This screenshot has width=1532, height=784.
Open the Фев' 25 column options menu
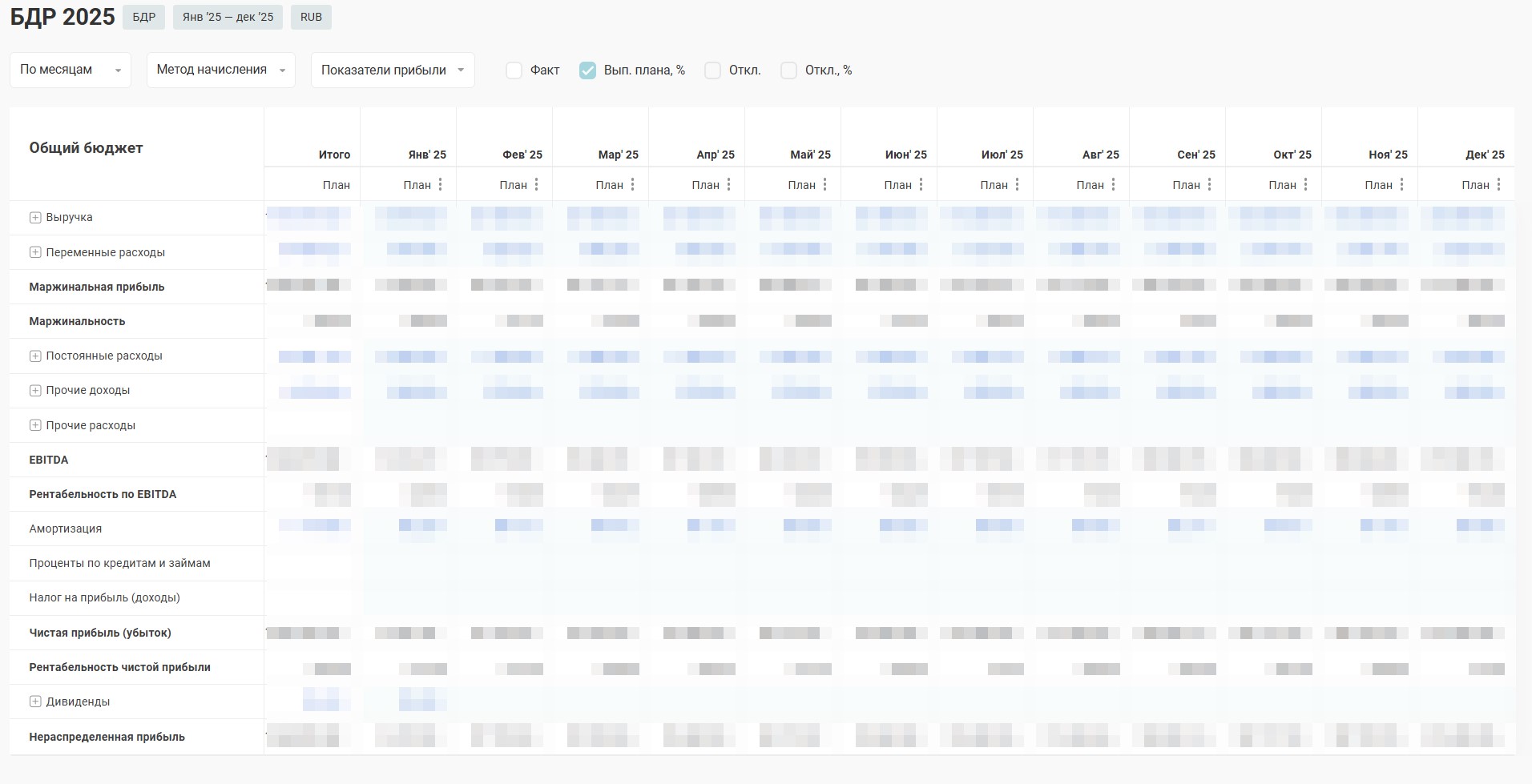(x=536, y=185)
